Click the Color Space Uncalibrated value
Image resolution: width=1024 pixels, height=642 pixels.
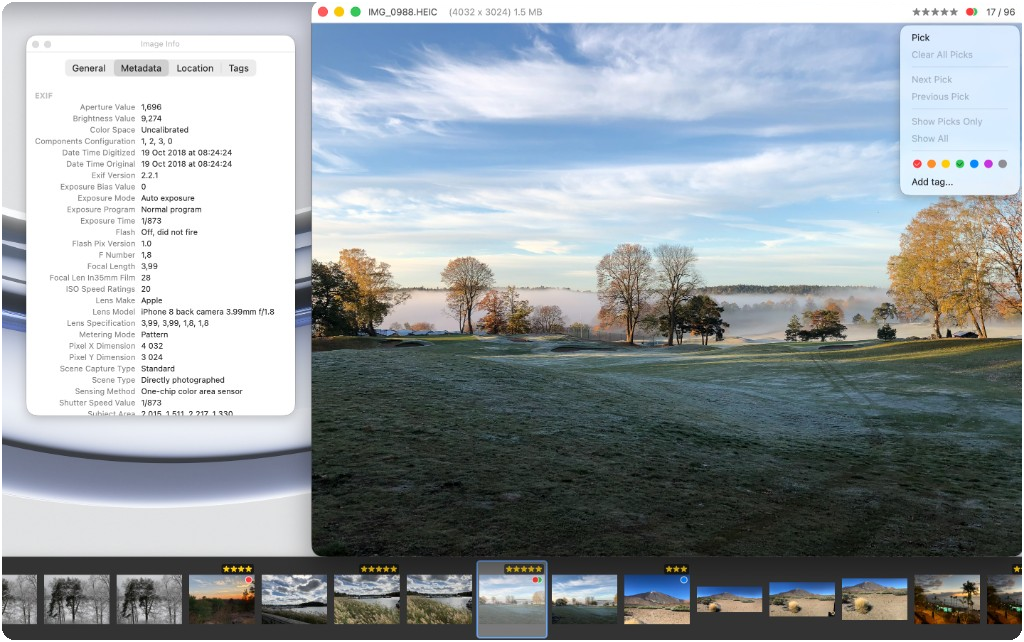click(x=165, y=130)
